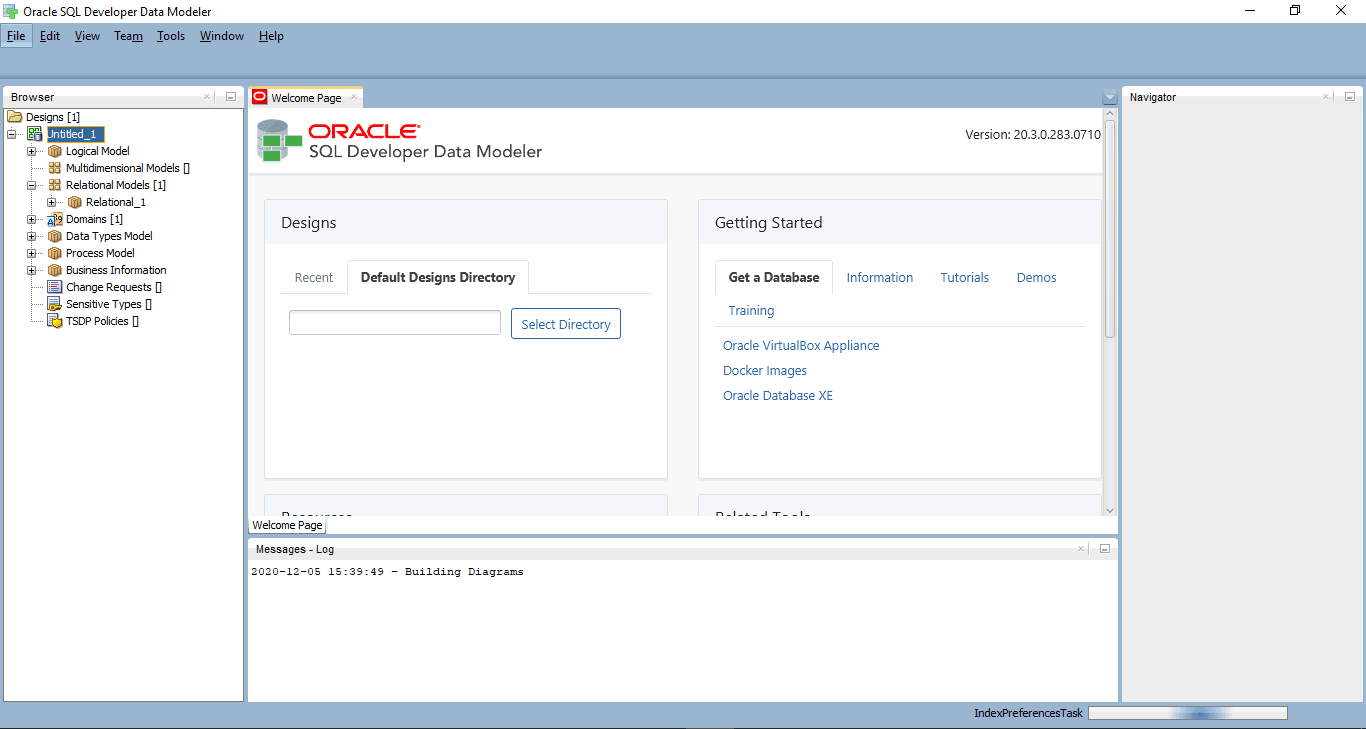Click the Multidimensional Models icon in Browser
Screen dimensions: 1366x729
(55, 168)
